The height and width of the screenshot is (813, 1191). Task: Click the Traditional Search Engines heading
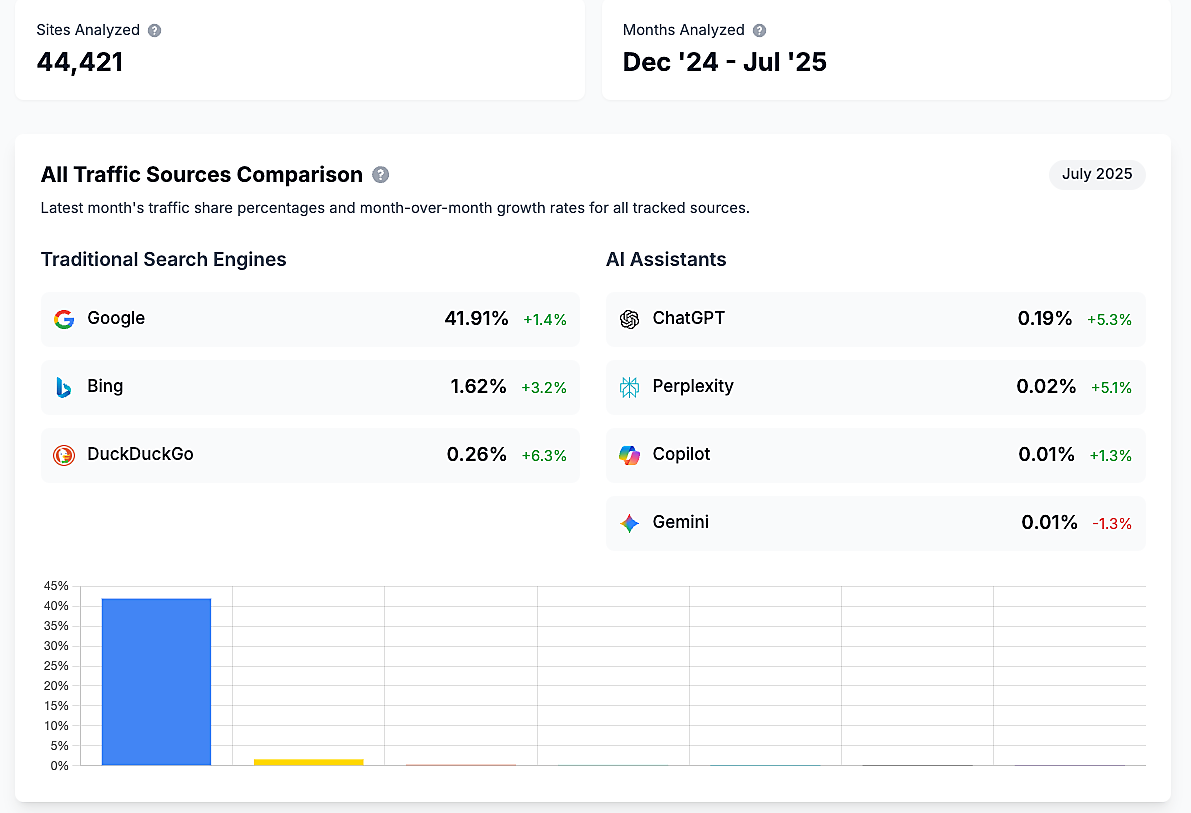click(163, 260)
